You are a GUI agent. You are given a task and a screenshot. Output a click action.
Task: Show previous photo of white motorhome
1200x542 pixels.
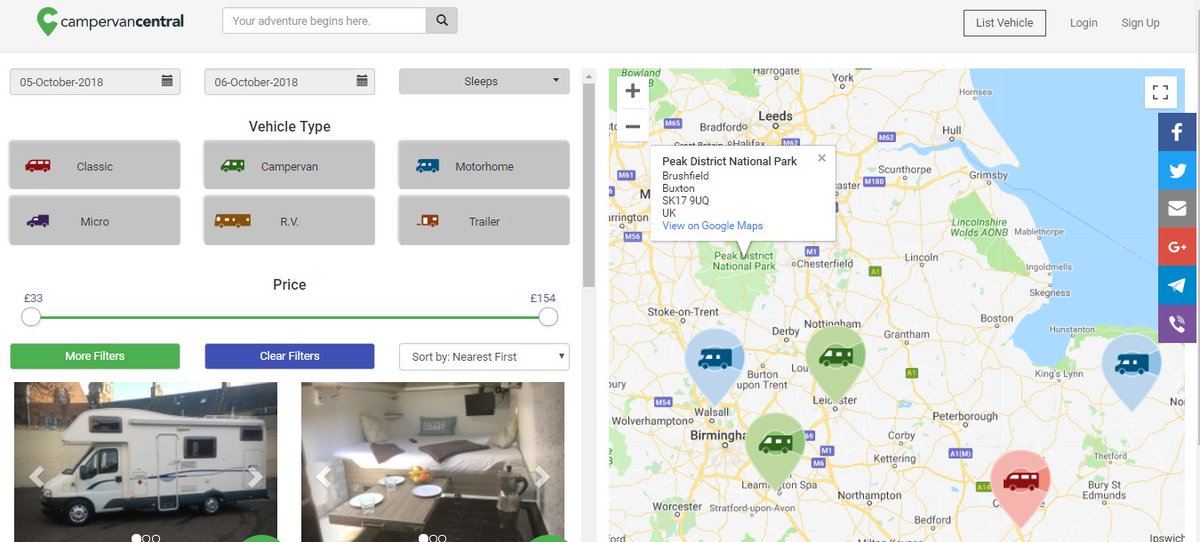37,477
